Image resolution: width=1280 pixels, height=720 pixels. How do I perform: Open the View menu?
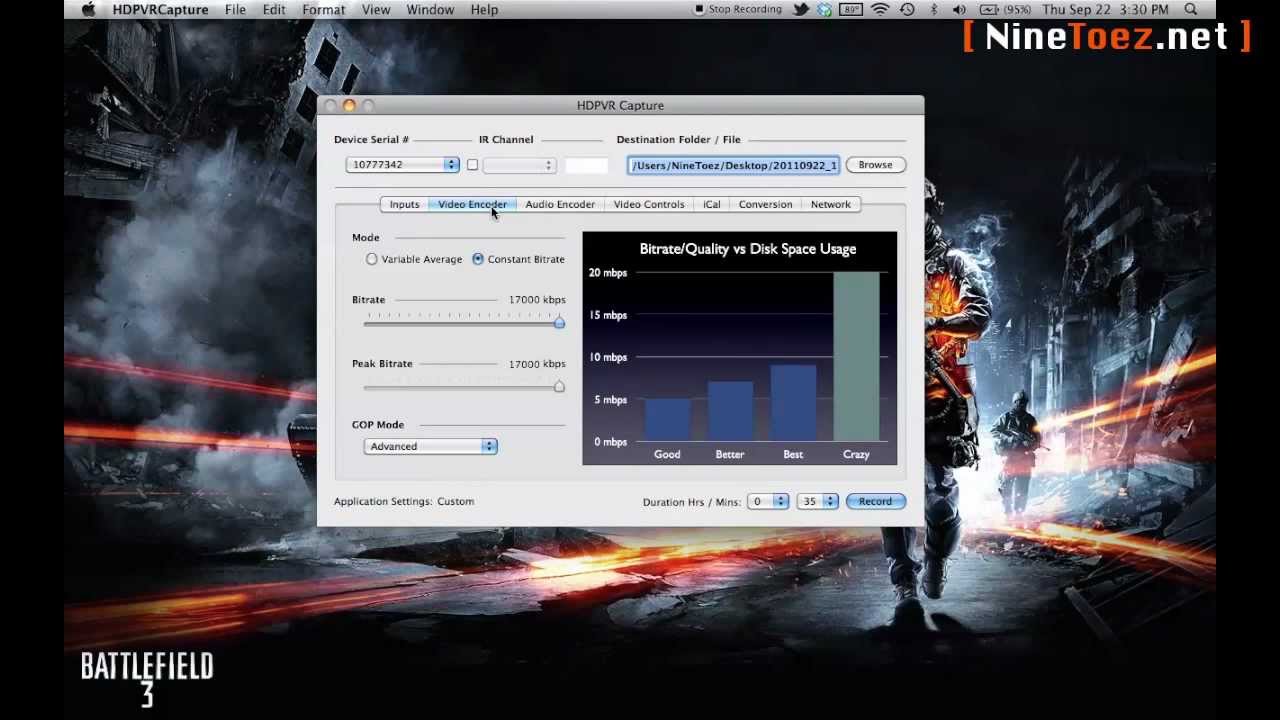(376, 9)
